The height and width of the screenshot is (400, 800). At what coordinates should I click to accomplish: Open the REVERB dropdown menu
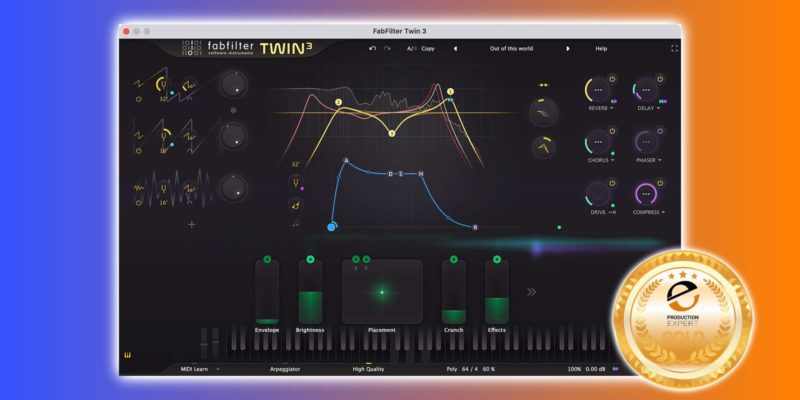point(601,108)
